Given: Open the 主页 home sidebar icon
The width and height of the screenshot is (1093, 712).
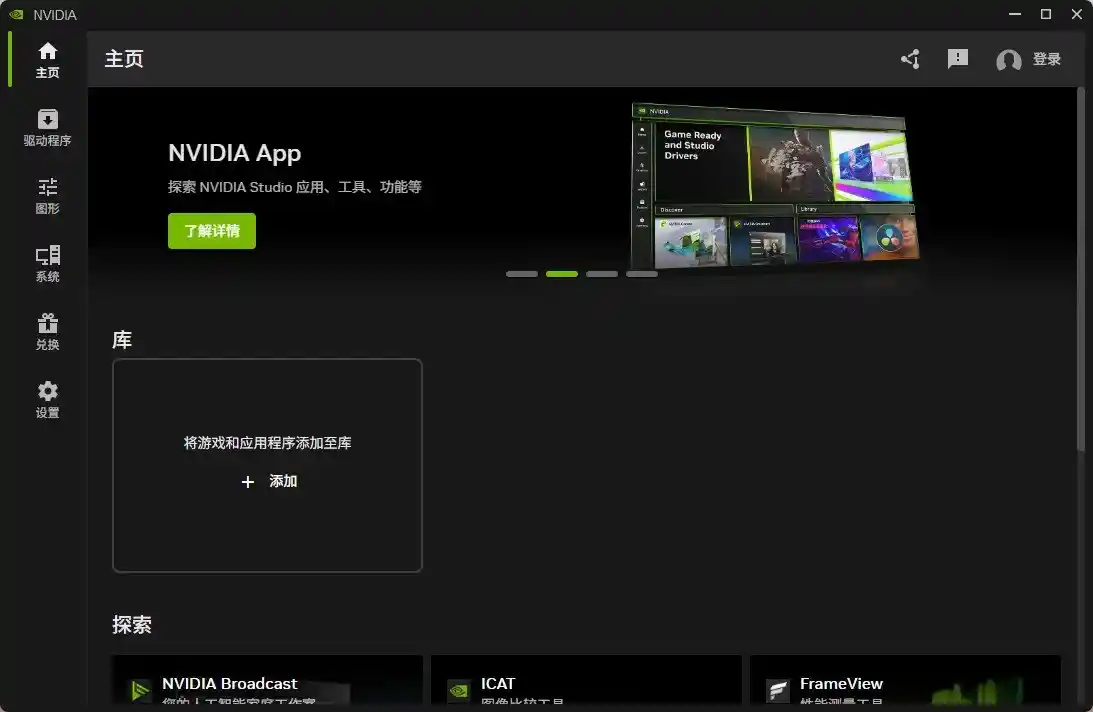Looking at the screenshot, I should pyautogui.click(x=47, y=60).
